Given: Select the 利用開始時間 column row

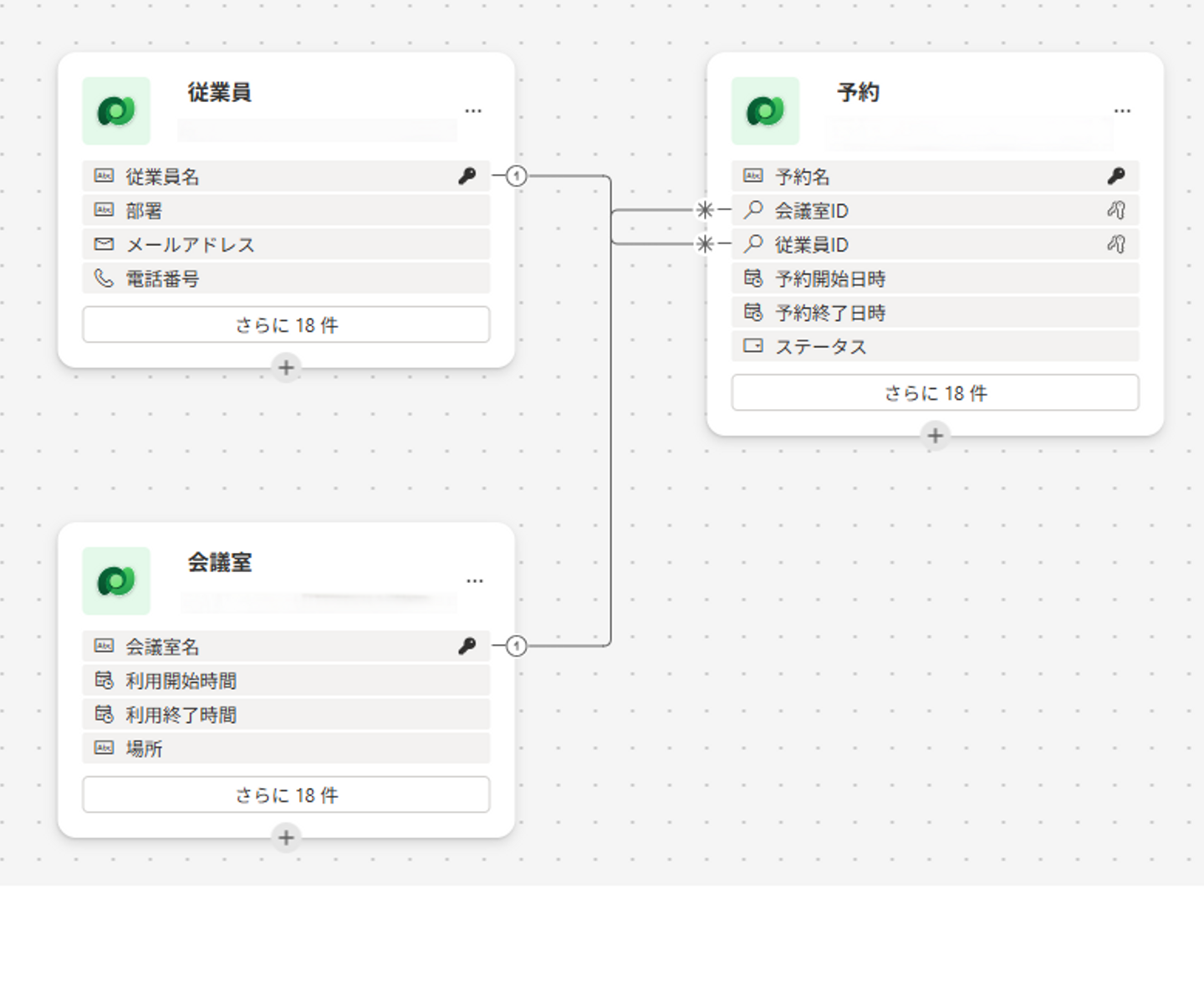Looking at the screenshot, I should point(286,681).
